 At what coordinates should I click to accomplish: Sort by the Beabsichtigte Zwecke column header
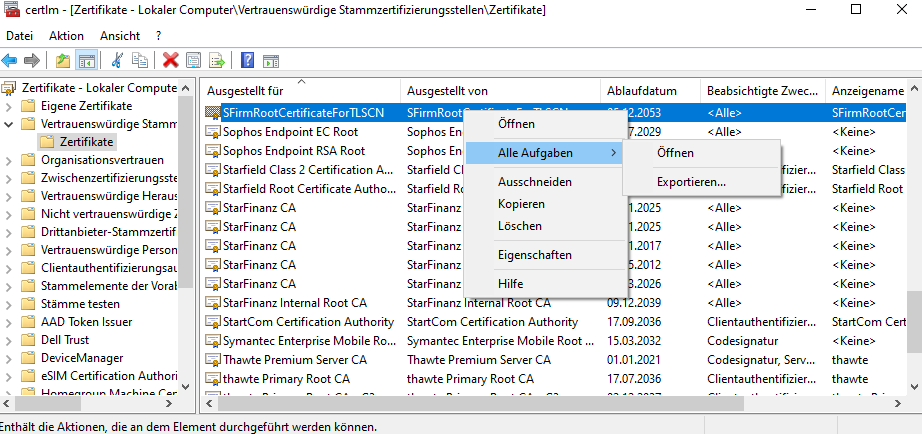(763, 91)
